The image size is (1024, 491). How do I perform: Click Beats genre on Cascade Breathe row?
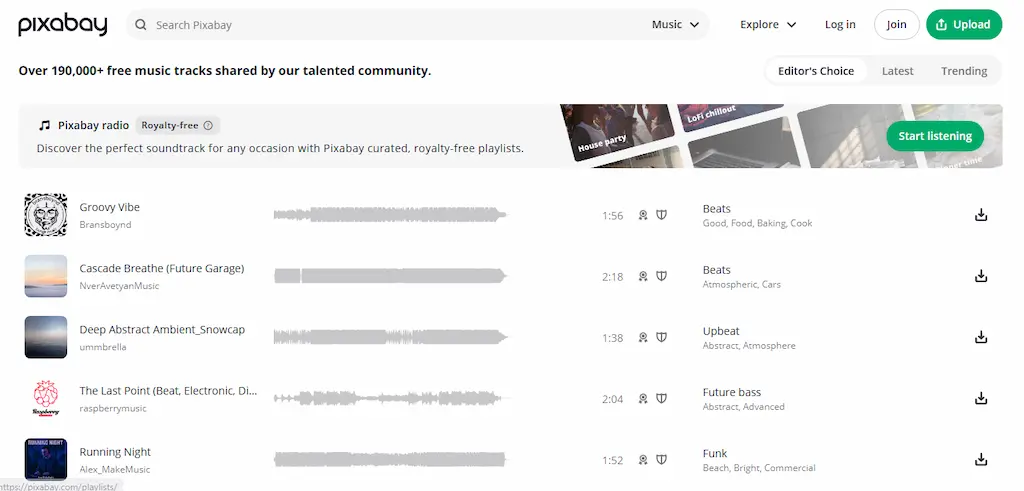716,270
